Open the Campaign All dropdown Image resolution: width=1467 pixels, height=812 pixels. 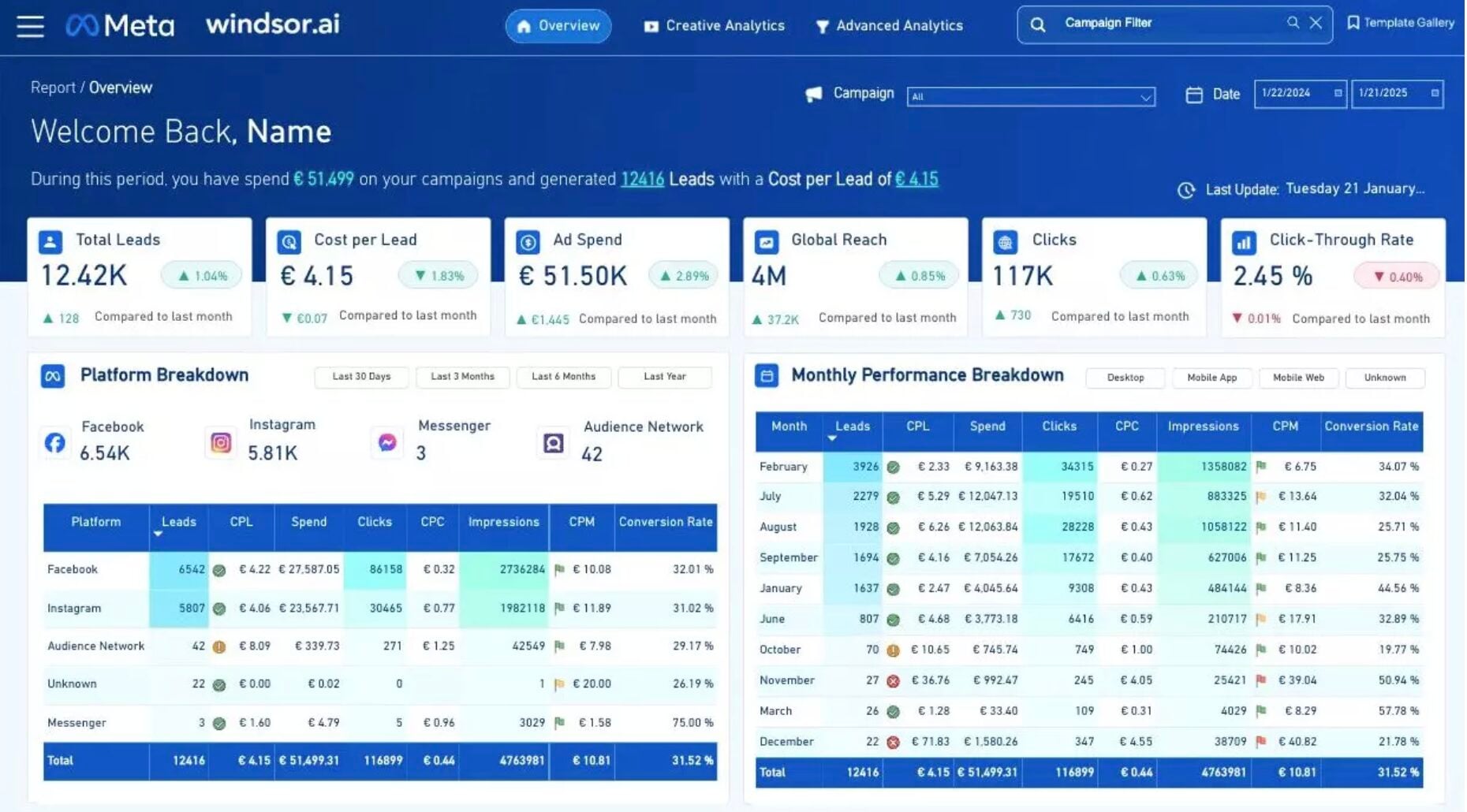click(1030, 96)
